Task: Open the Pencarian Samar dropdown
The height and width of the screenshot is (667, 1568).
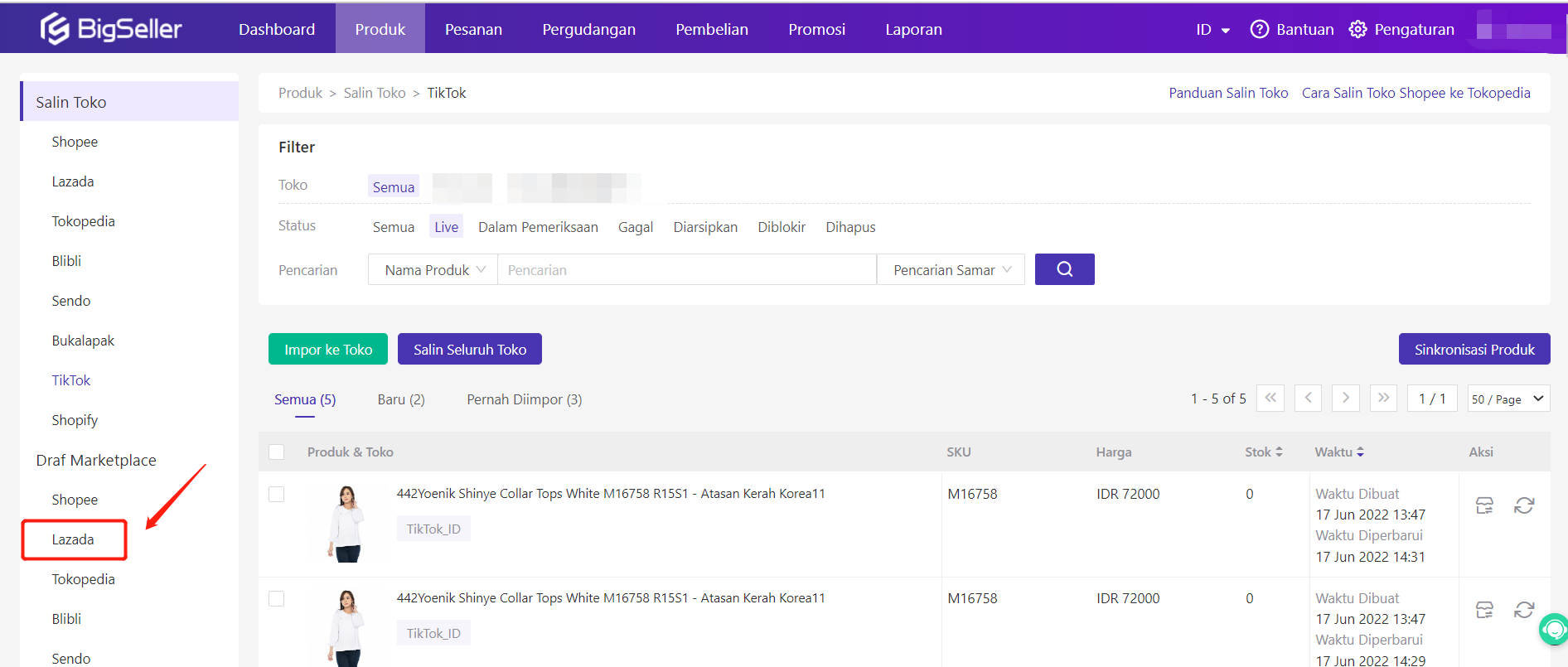Action: coord(951,269)
